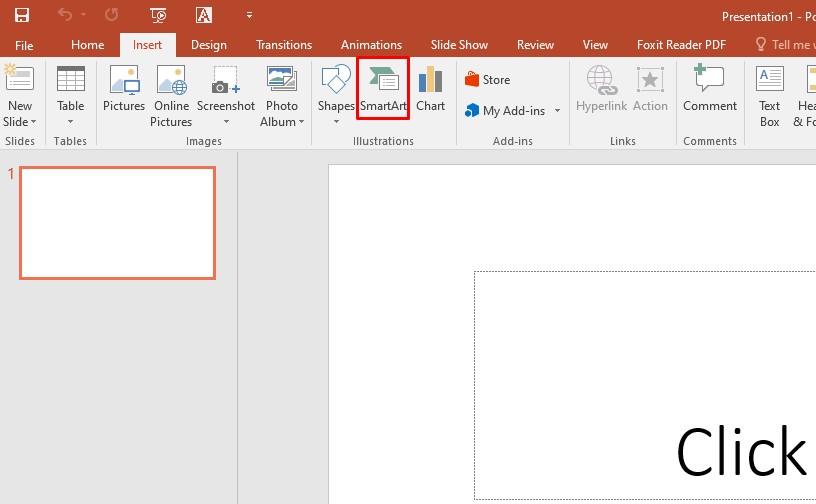This screenshot has height=504, width=816.
Task: Click the Photo Album icon
Action: [x=282, y=78]
